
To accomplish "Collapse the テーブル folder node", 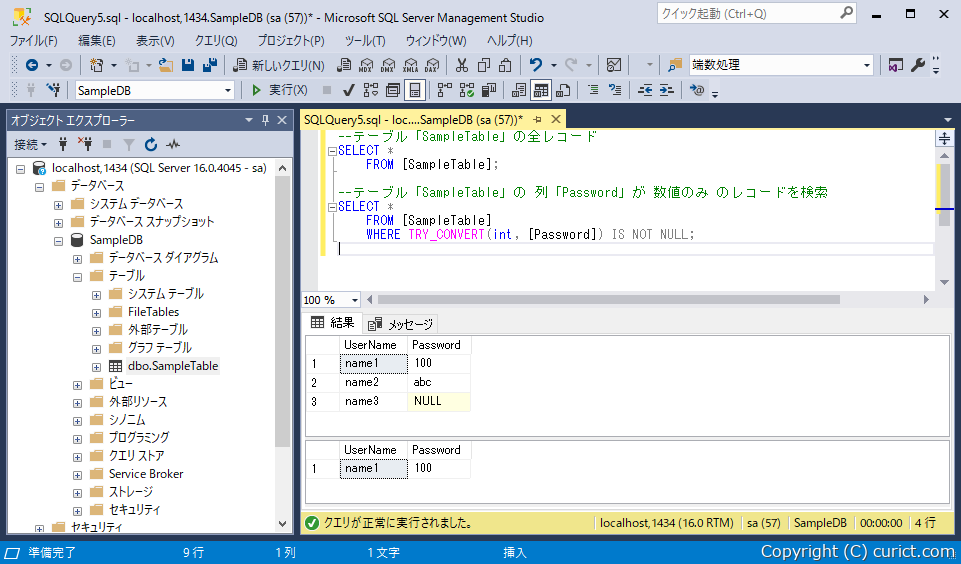I will coord(77,277).
